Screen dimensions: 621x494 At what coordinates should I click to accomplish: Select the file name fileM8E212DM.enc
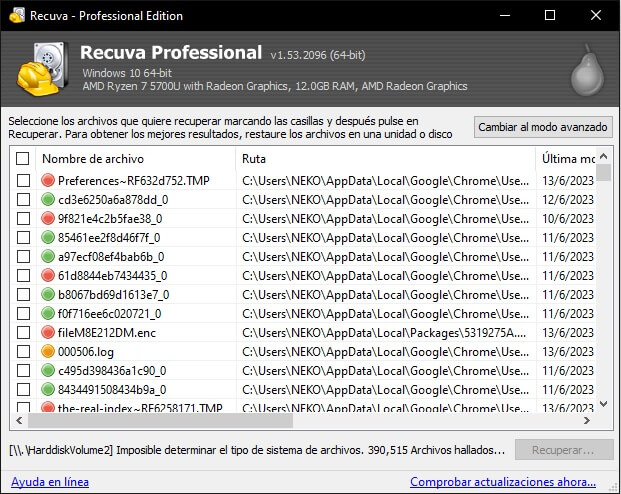107,333
